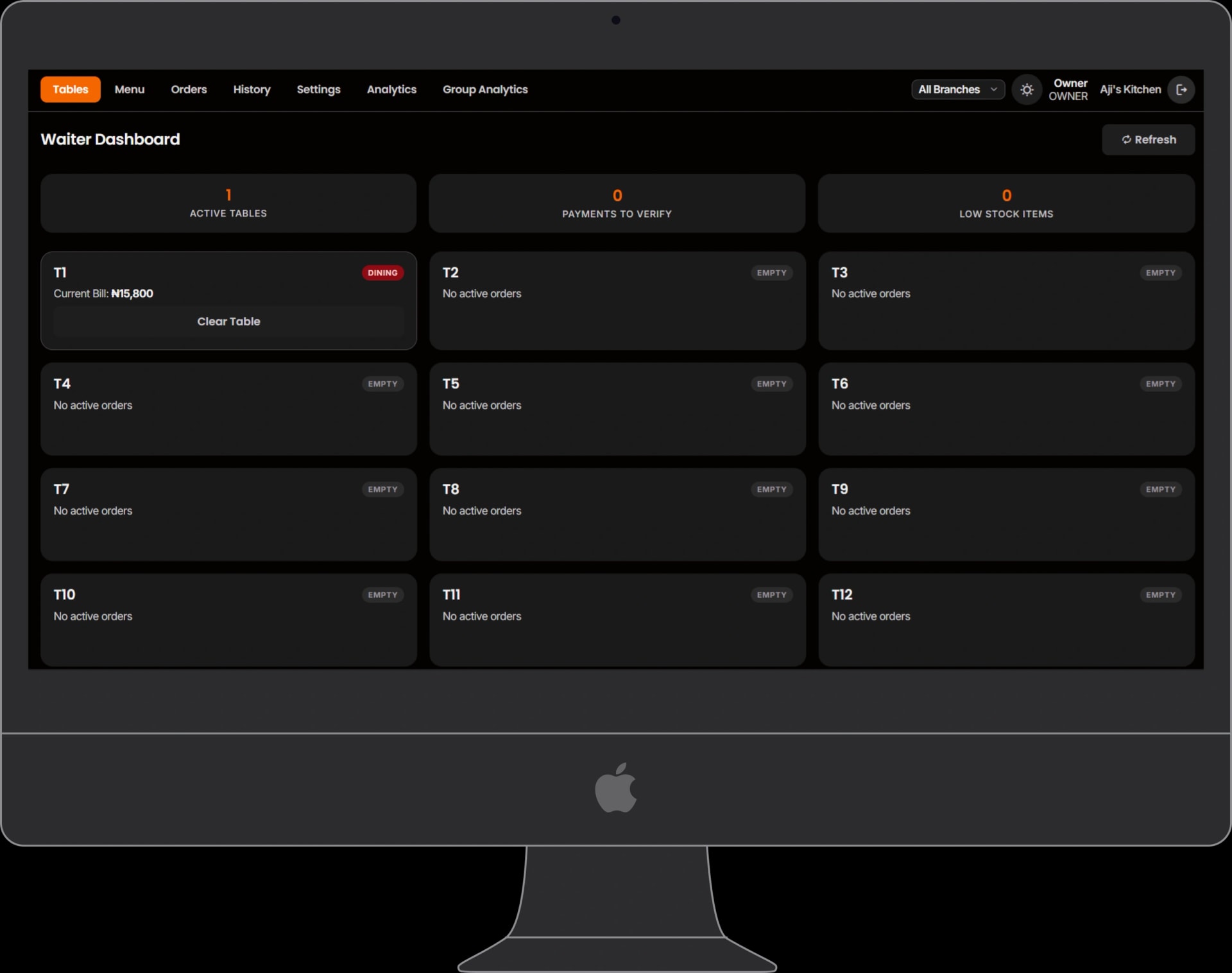This screenshot has width=1232, height=973.
Task: Click the EMPTY badge on T6
Action: click(1160, 384)
